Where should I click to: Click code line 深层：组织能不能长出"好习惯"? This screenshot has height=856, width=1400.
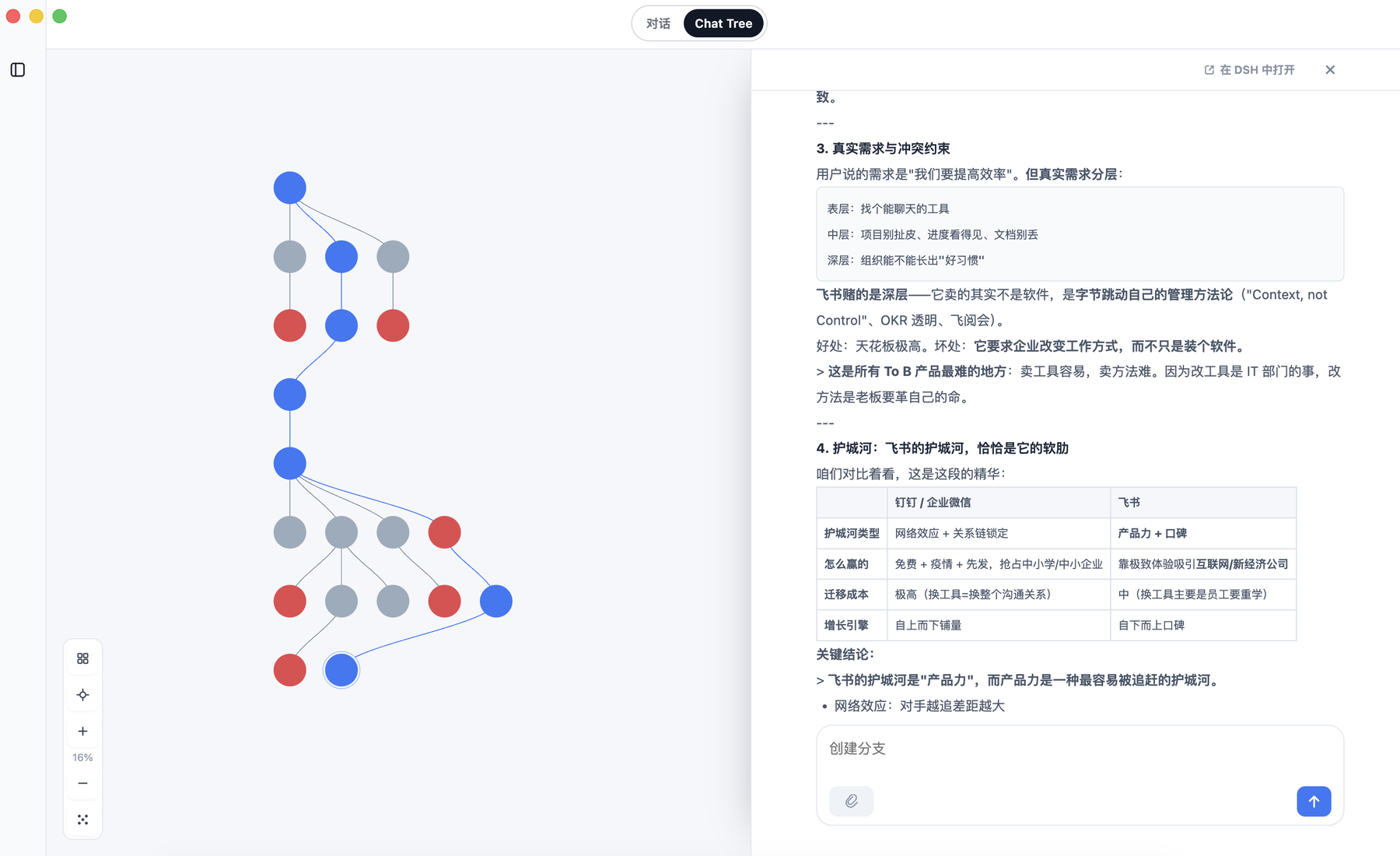click(905, 260)
